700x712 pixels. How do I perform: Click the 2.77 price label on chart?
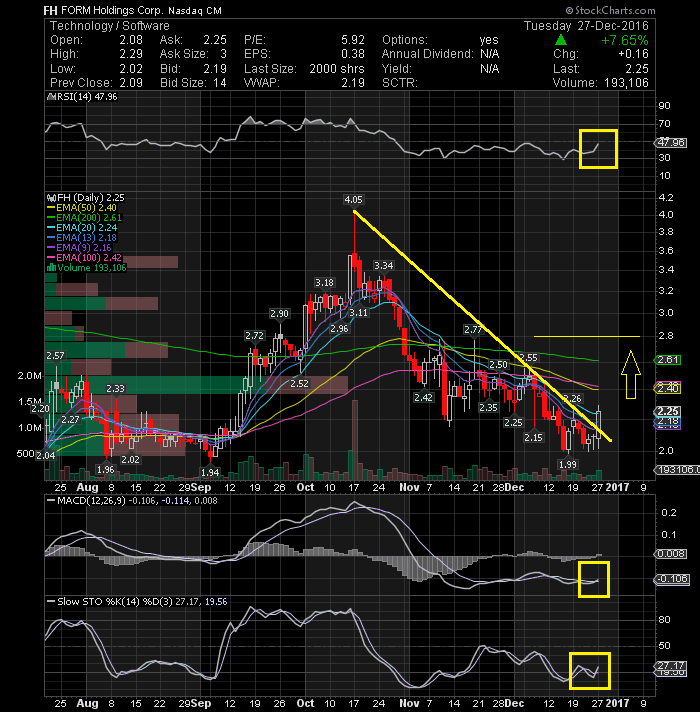(x=473, y=329)
